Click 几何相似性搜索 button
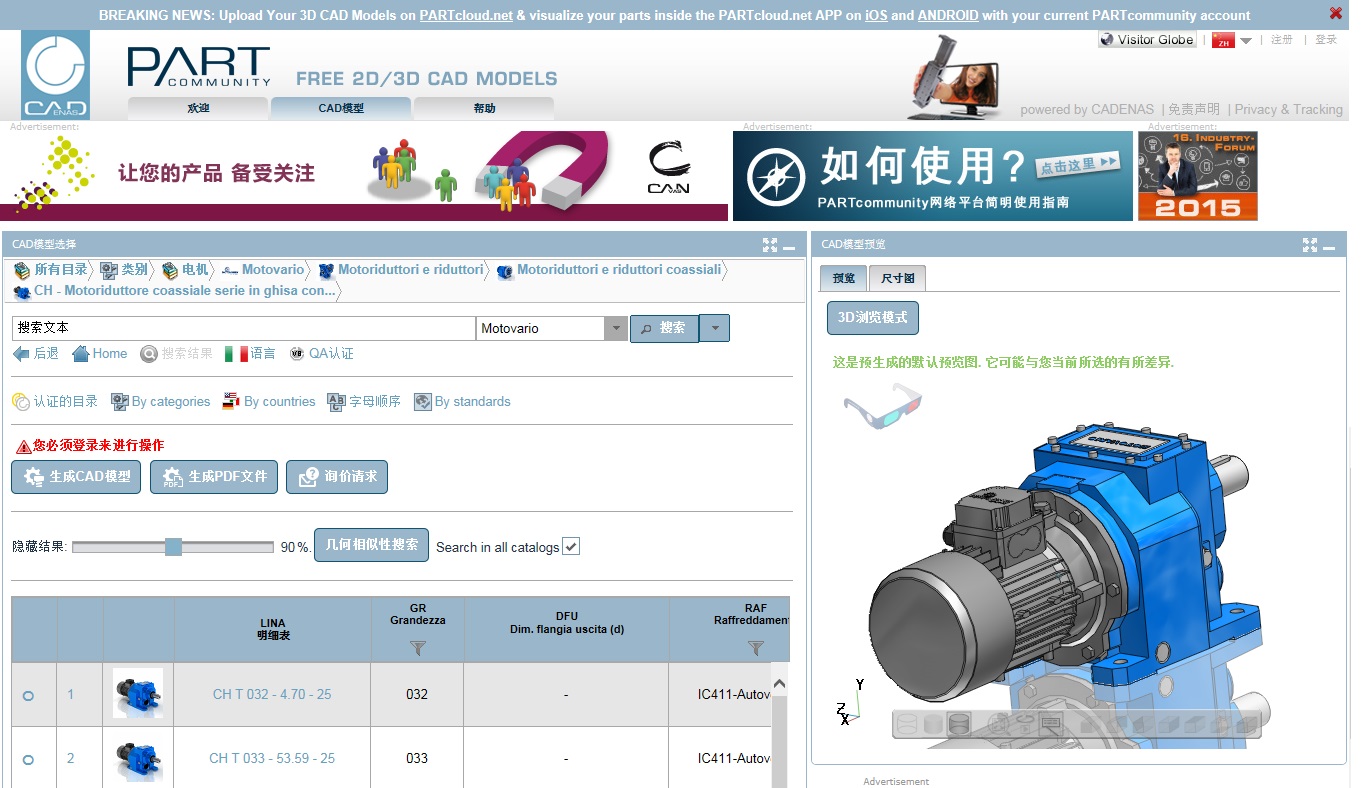Image resolution: width=1366 pixels, height=788 pixels. [371, 545]
